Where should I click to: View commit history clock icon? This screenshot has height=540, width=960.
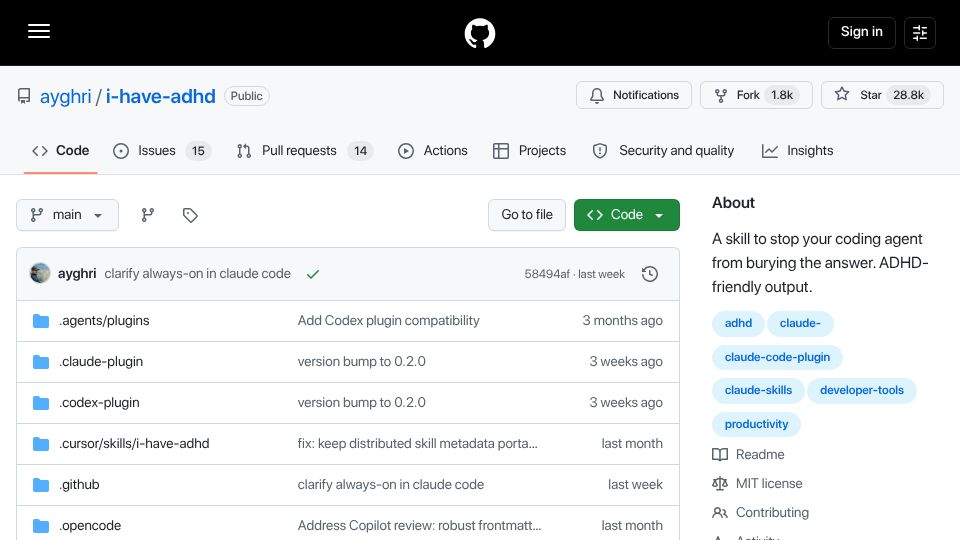coord(650,274)
